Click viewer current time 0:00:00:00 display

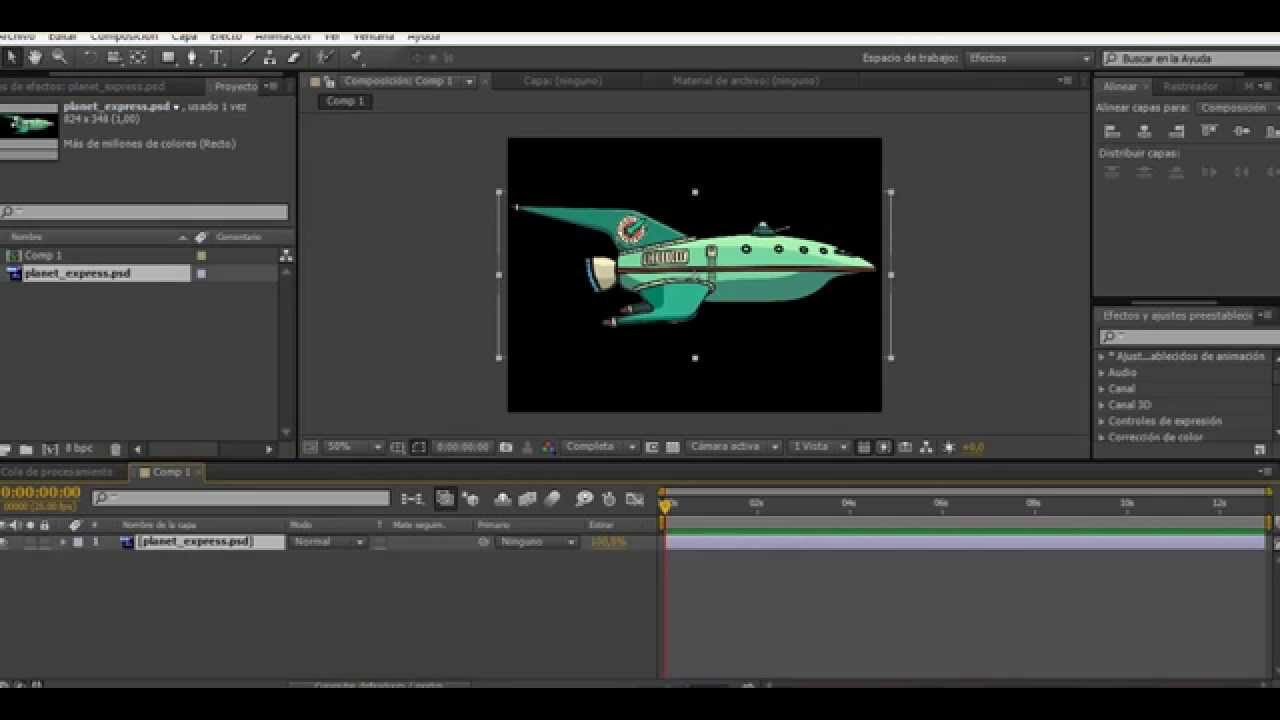[463, 447]
